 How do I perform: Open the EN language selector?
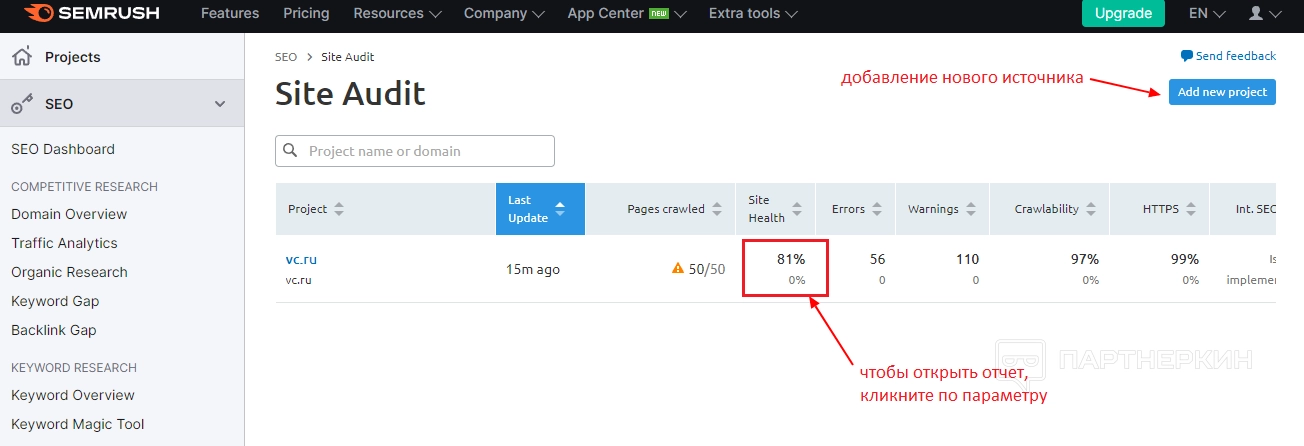(x=1207, y=14)
